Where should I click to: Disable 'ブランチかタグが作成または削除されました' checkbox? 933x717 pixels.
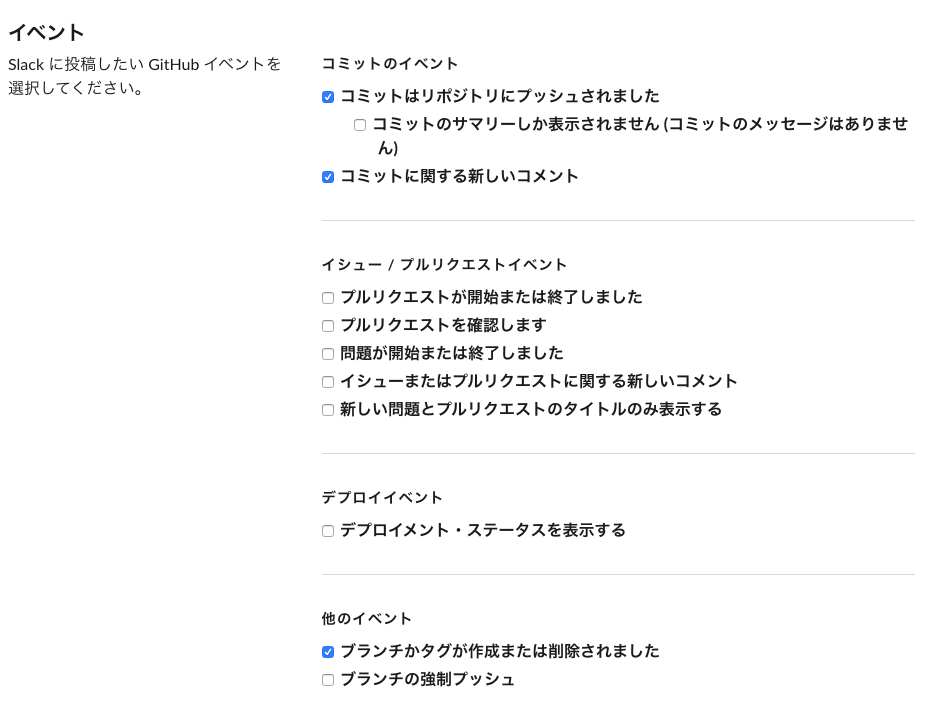click(328, 652)
